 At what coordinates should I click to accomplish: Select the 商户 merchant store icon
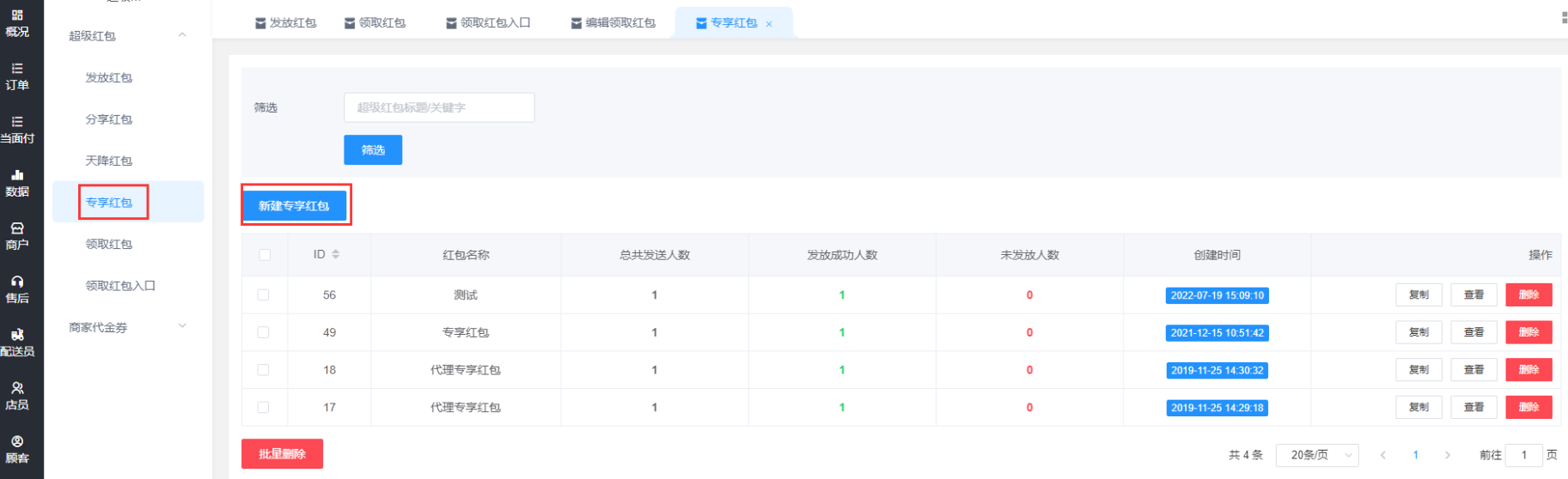coord(17,235)
